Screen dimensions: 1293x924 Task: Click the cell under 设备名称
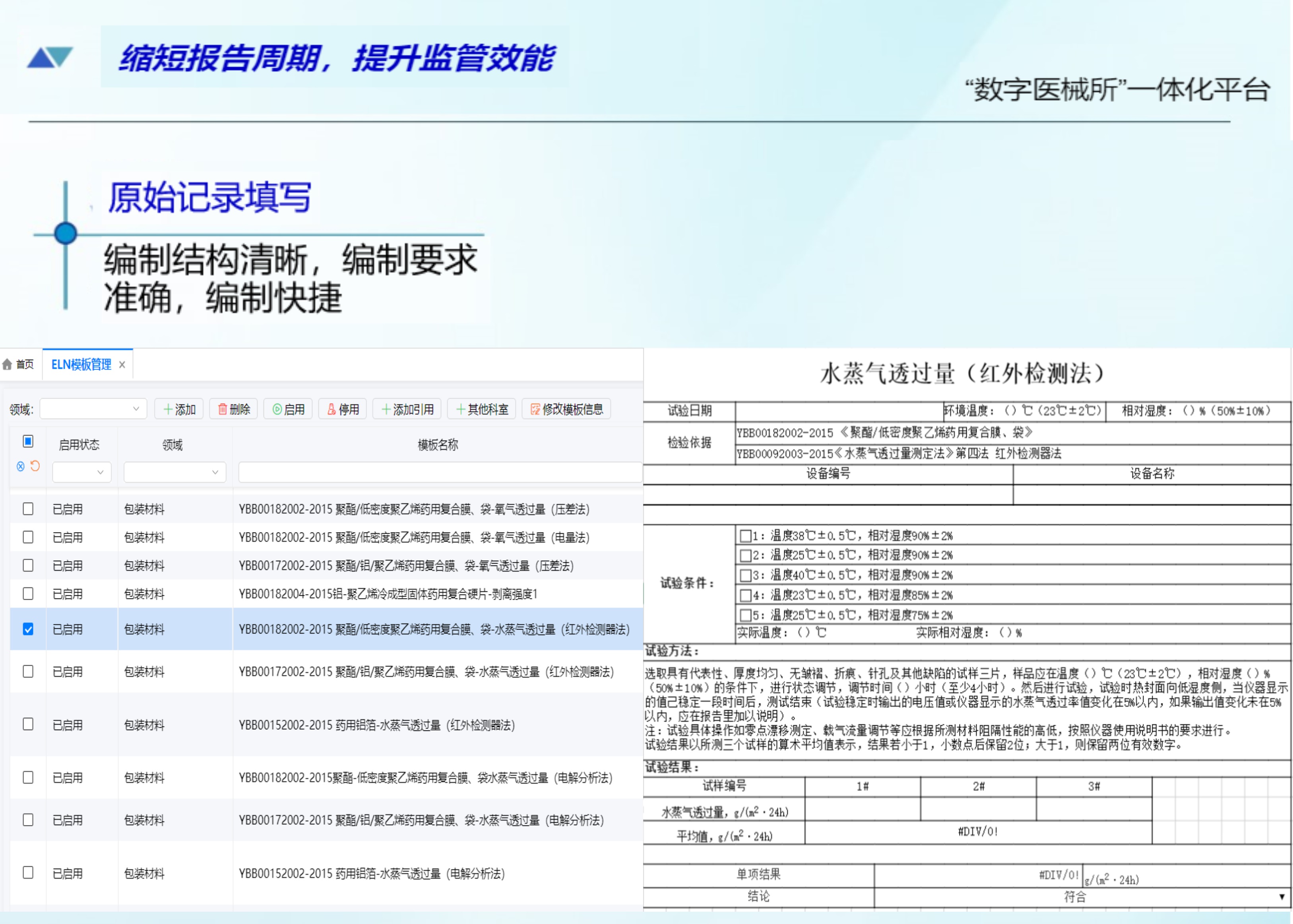1152,494
